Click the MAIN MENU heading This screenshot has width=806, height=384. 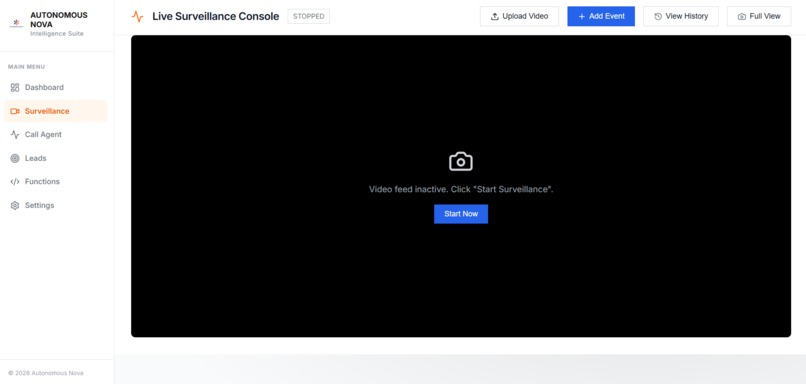26,67
